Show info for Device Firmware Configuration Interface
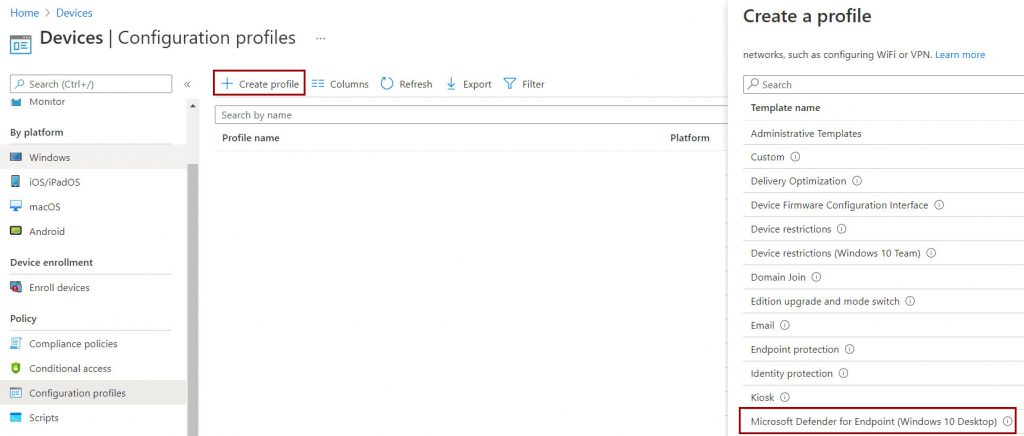 (x=939, y=205)
